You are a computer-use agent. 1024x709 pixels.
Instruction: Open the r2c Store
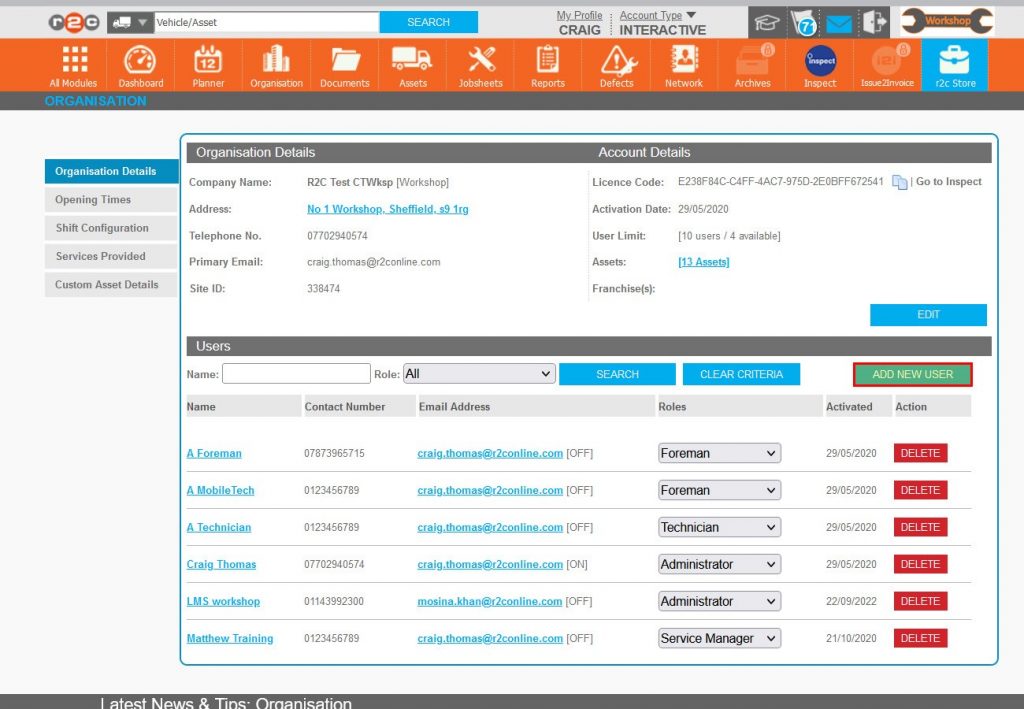point(954,64)
